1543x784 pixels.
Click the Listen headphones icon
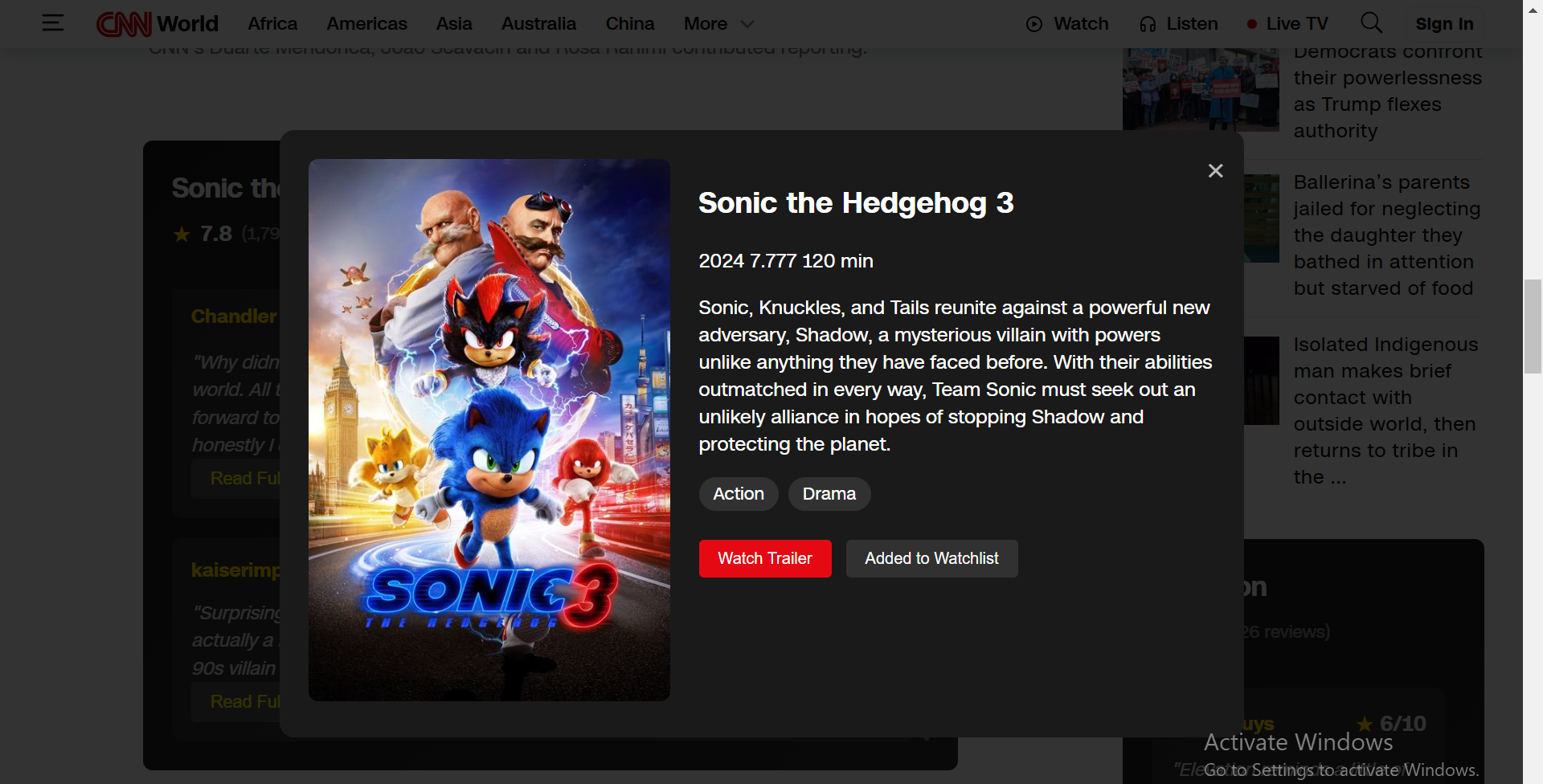(x=1148, y=24)
